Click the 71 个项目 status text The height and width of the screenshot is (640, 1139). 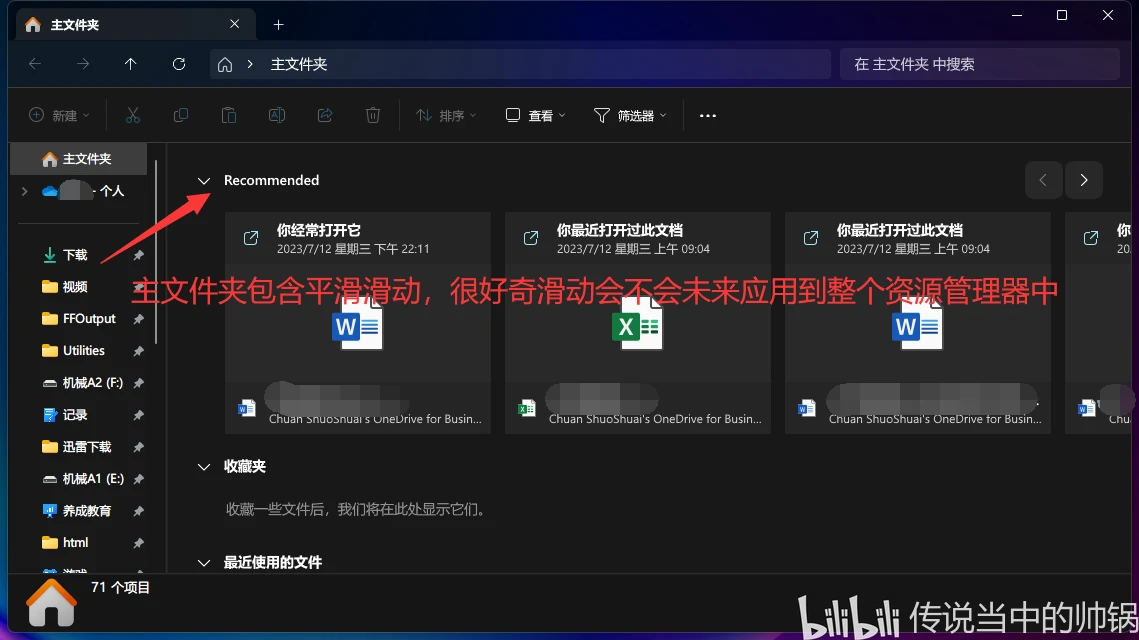(x=121, y=588)
